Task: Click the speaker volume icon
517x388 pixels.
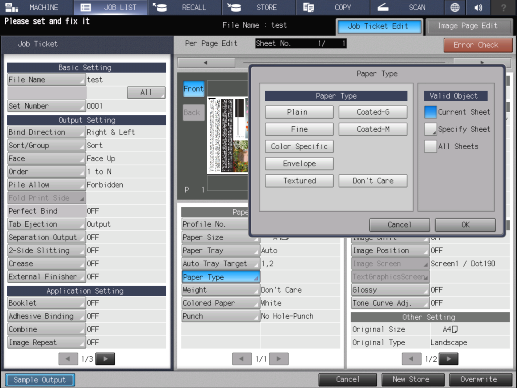Action: click(x=479, y=7)
